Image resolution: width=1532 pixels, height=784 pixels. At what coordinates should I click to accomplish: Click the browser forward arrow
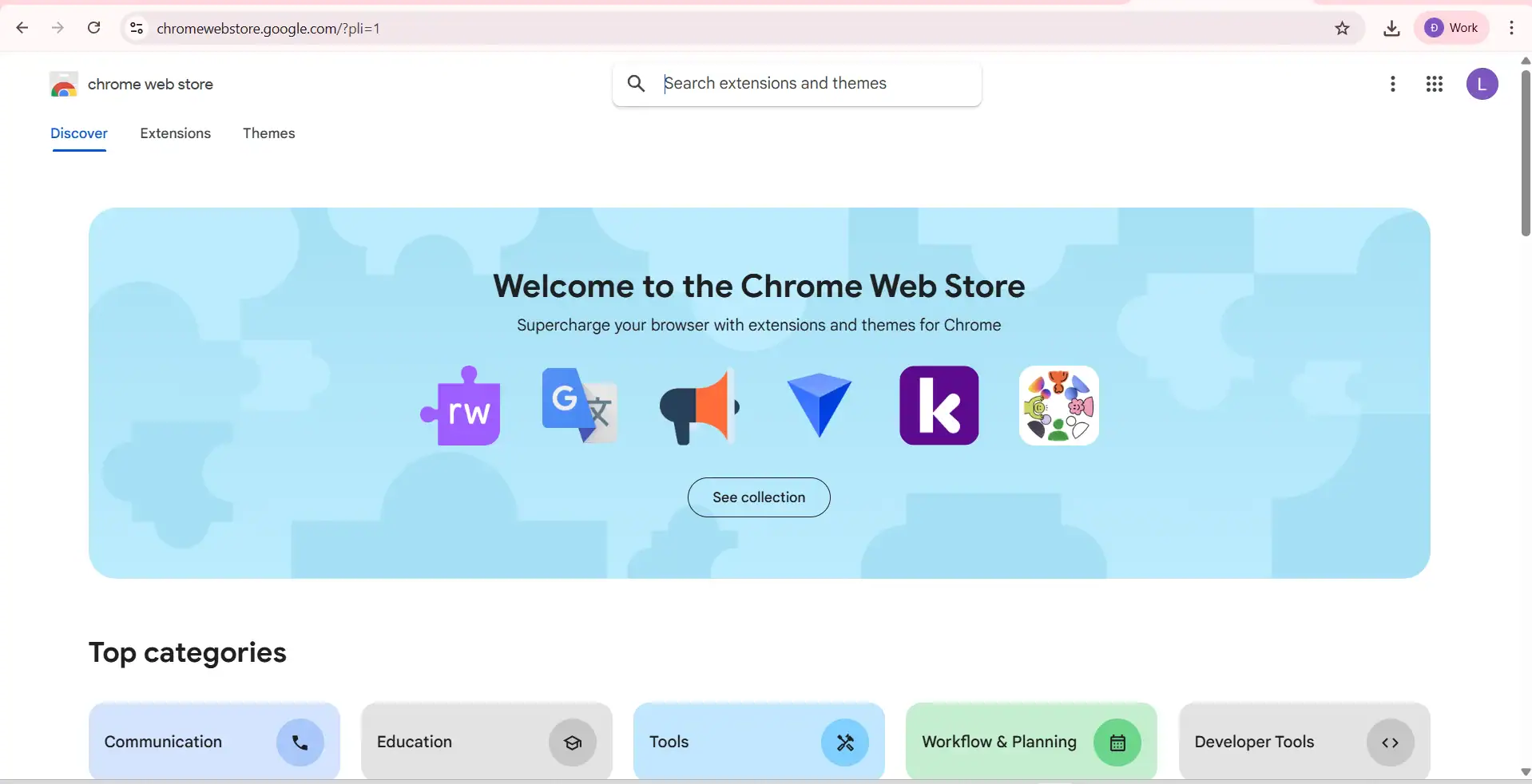point(58,28)
